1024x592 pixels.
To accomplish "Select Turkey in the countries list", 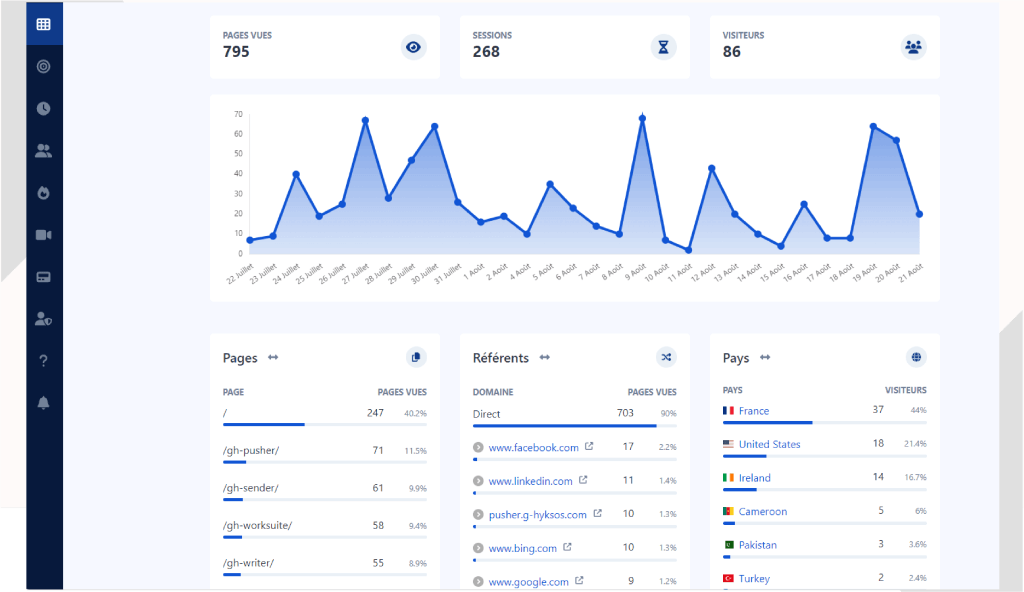I will point(754,578).
